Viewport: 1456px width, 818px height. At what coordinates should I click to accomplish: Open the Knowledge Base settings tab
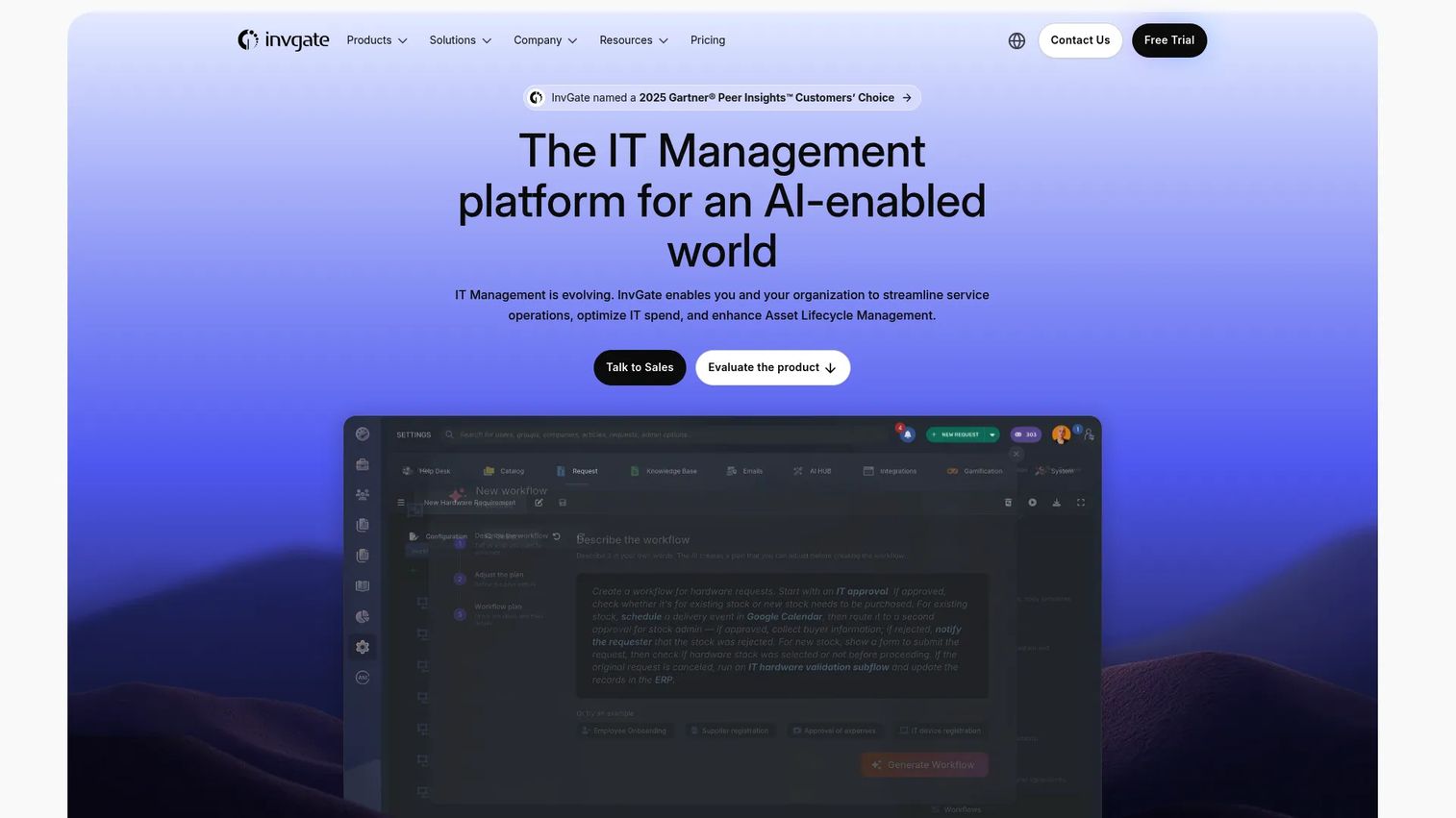(664, 471)
